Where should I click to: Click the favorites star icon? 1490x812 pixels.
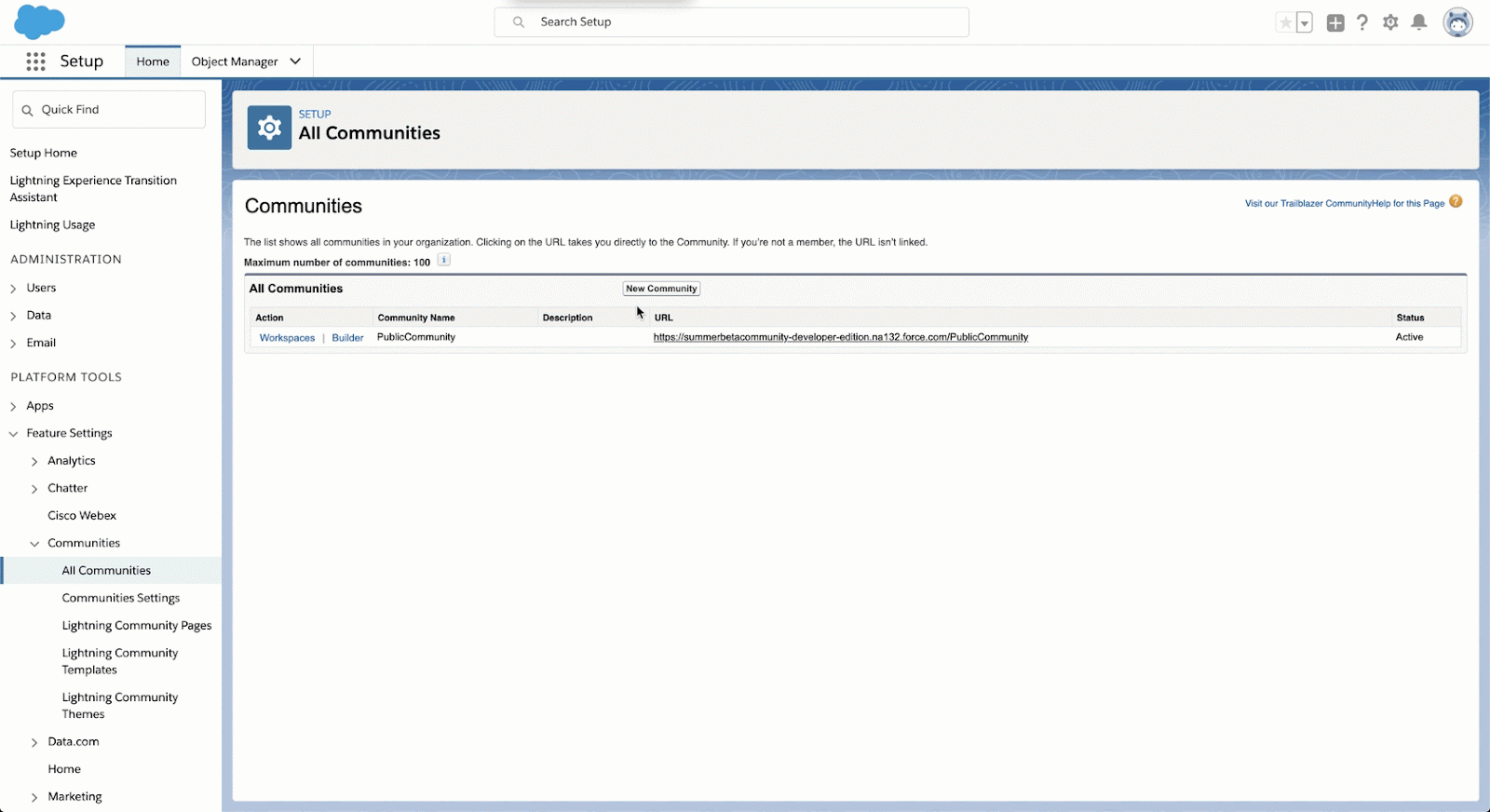[1285, 23]
